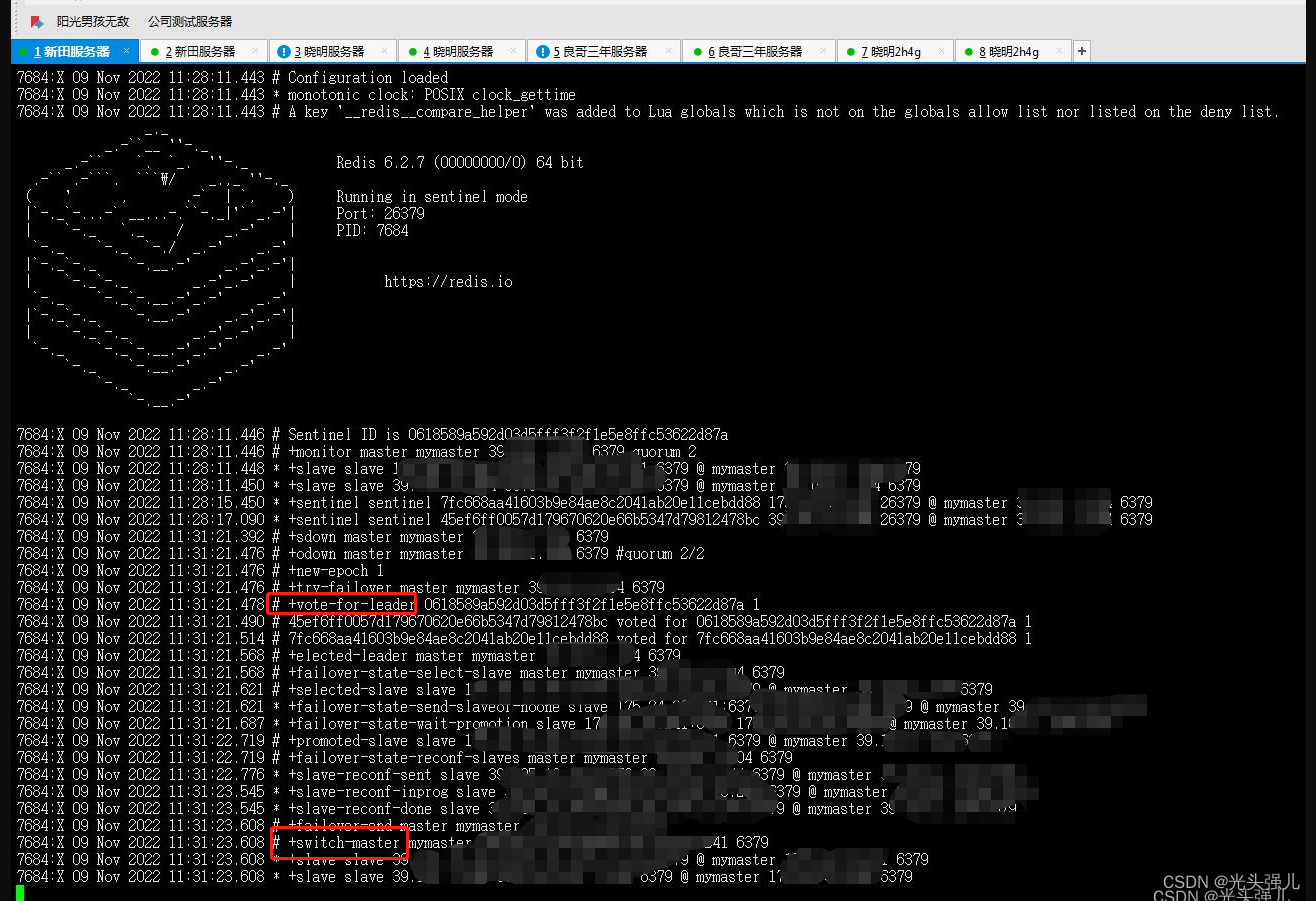
Task: Click the '+failover-state-send-slaveof-noone' line
Action: point(520,706)
